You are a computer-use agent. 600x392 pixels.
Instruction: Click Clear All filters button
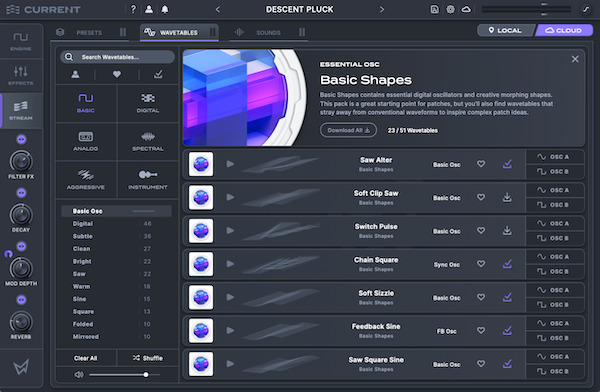(x=86, y=358)
